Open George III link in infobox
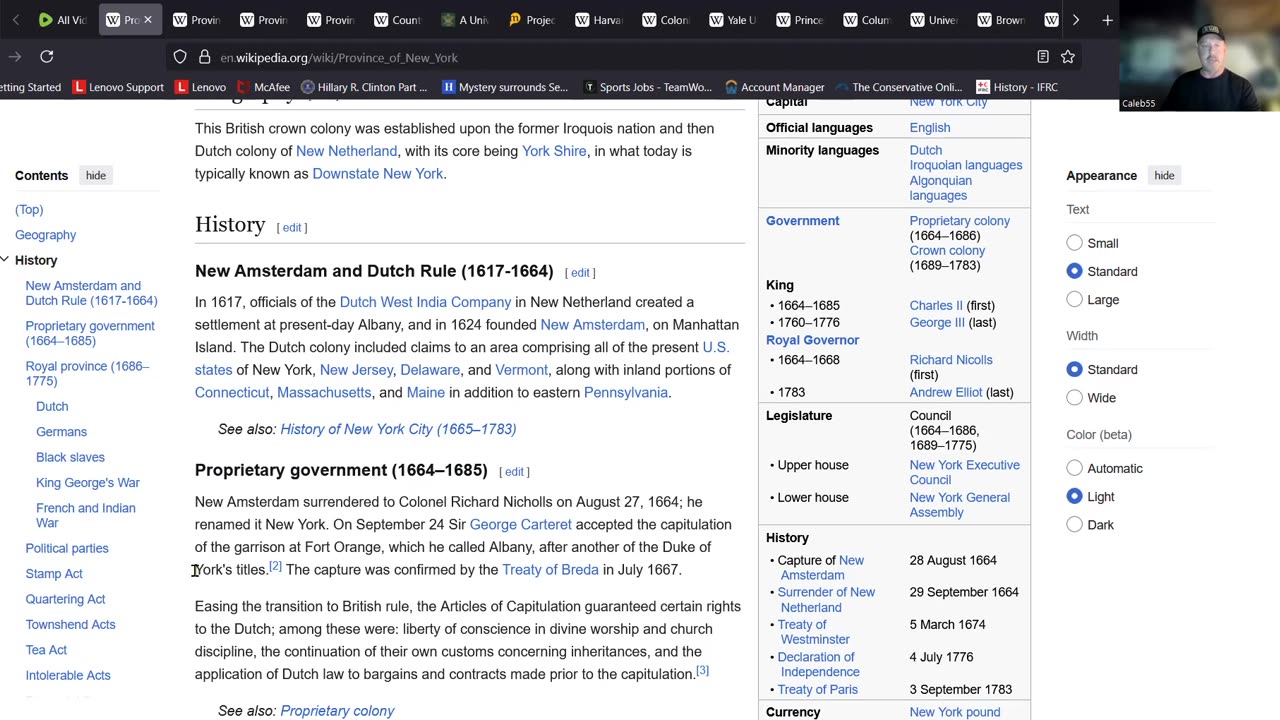Screen dimensions: 1280x720 pyautogui.click(x=937, y=322)
